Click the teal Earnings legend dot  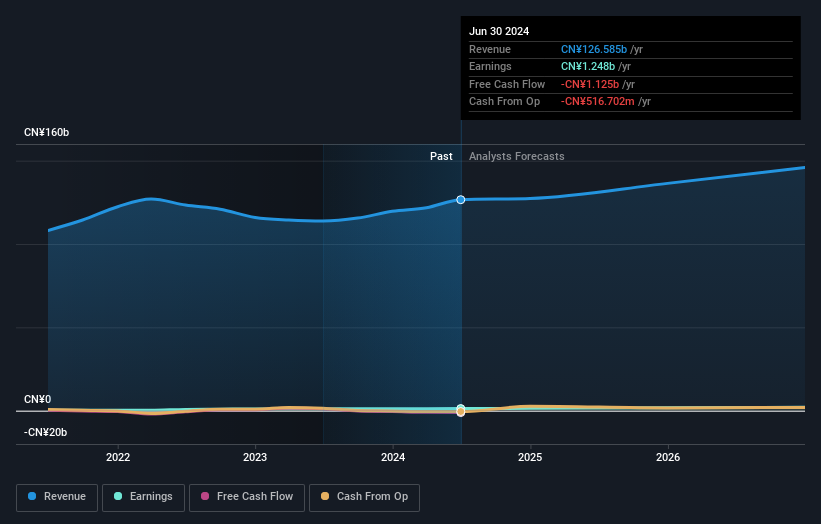118,496
